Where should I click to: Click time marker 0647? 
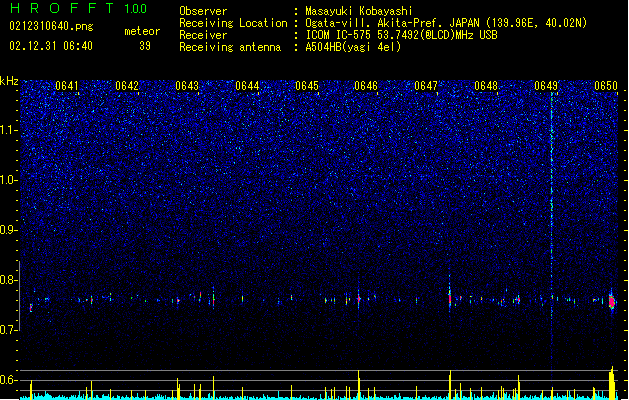click(426, 86)
